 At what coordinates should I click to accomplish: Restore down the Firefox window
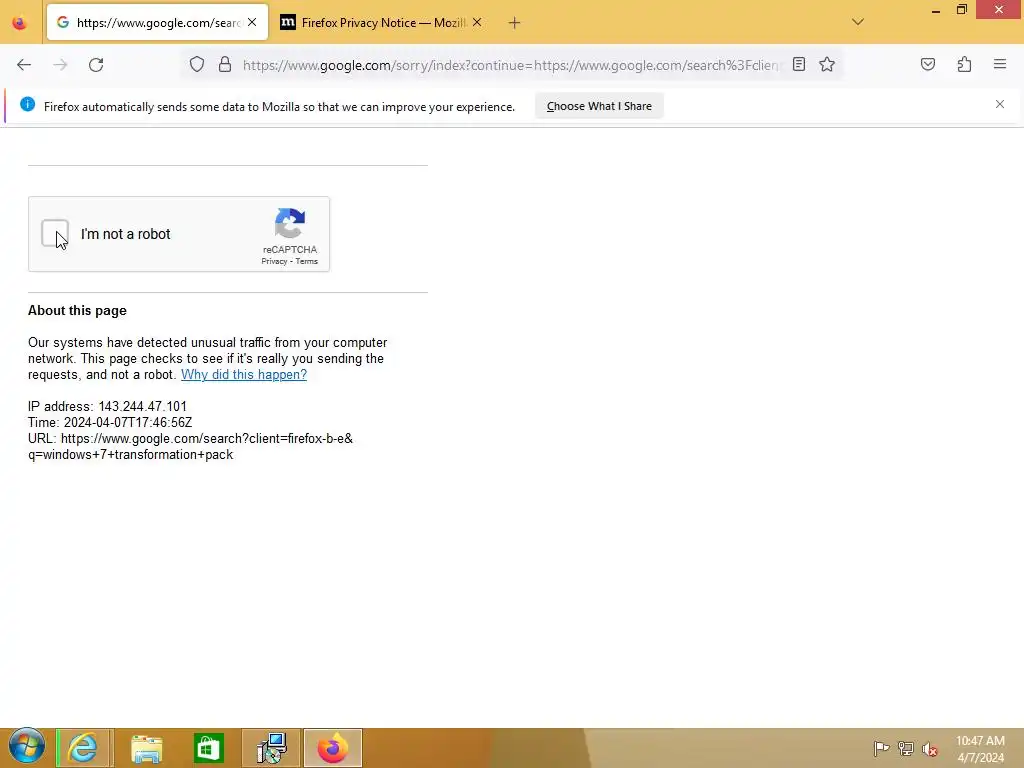pos(962,10)
